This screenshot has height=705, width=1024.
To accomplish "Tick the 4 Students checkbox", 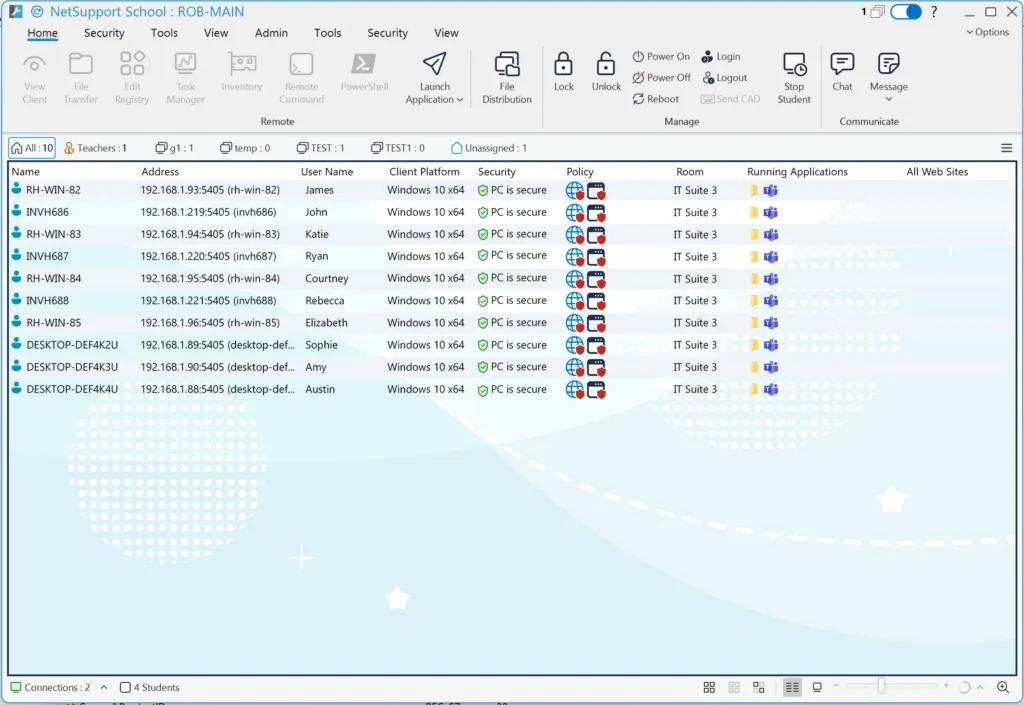I will pyautogui.click(x=125, y=687).
